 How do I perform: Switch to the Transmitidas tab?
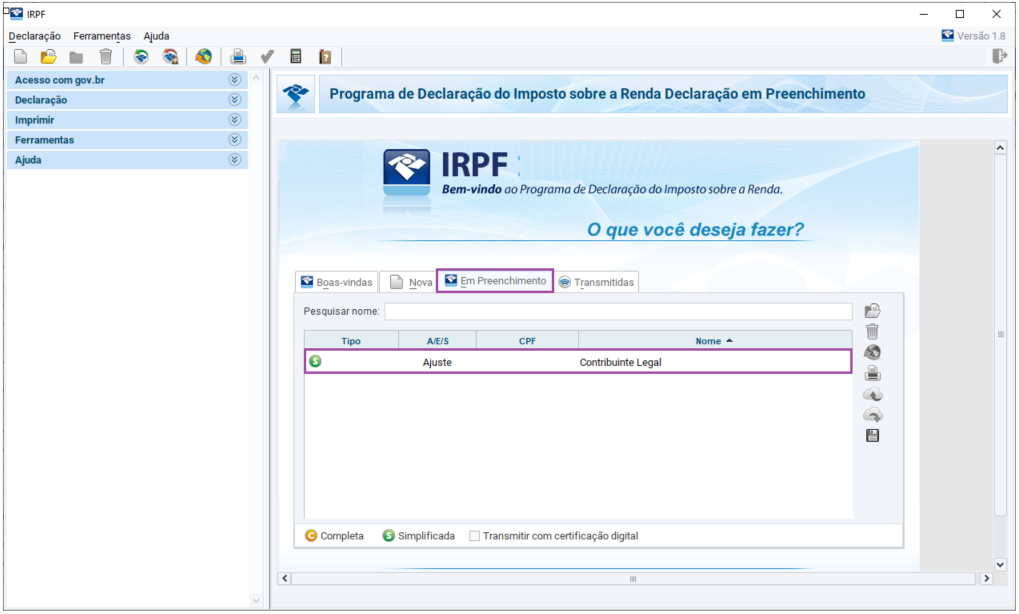(x=597, y=282)
